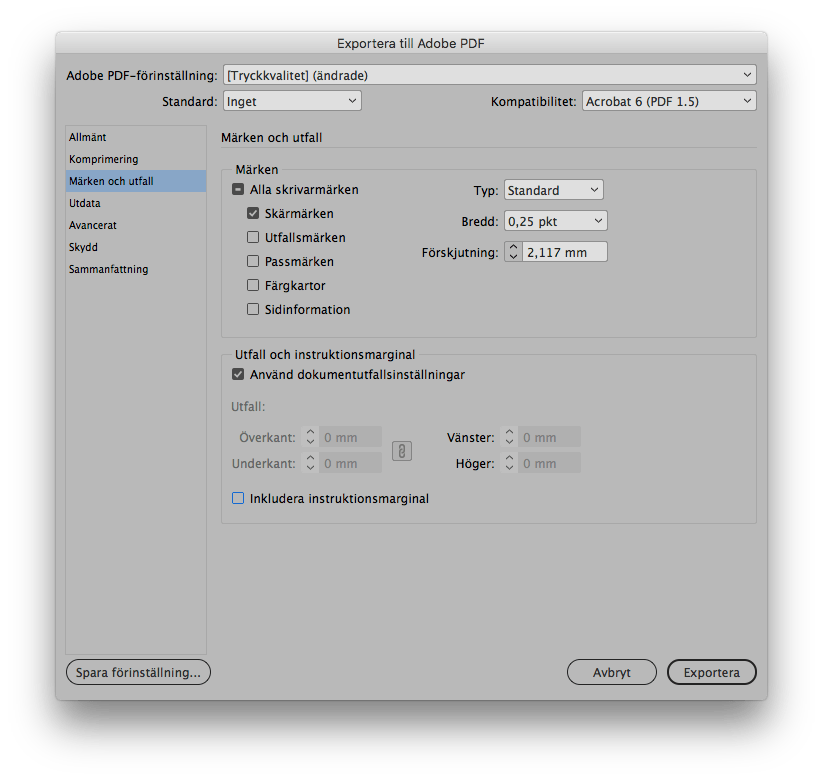Click the Exportera button

(x=711, y=672)
